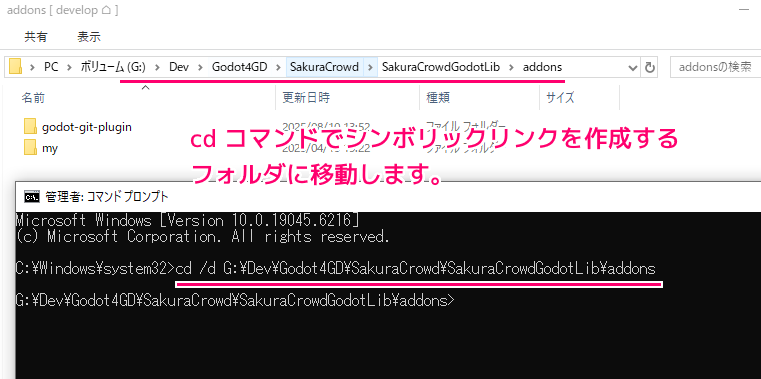Focus the addonsの検索 search box

(x=715, y=68)
